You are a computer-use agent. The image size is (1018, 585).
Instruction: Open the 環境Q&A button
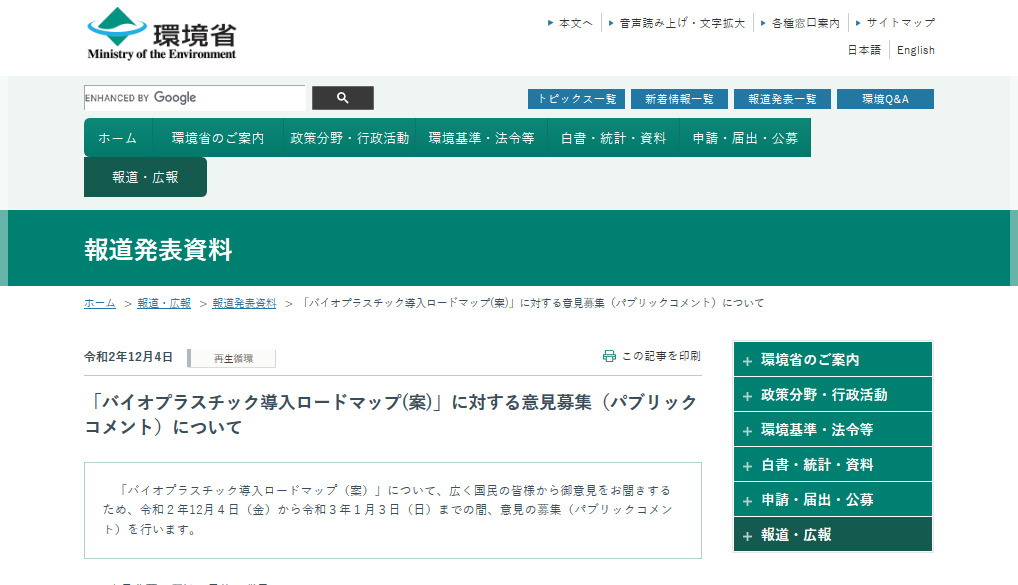(885, 99)
